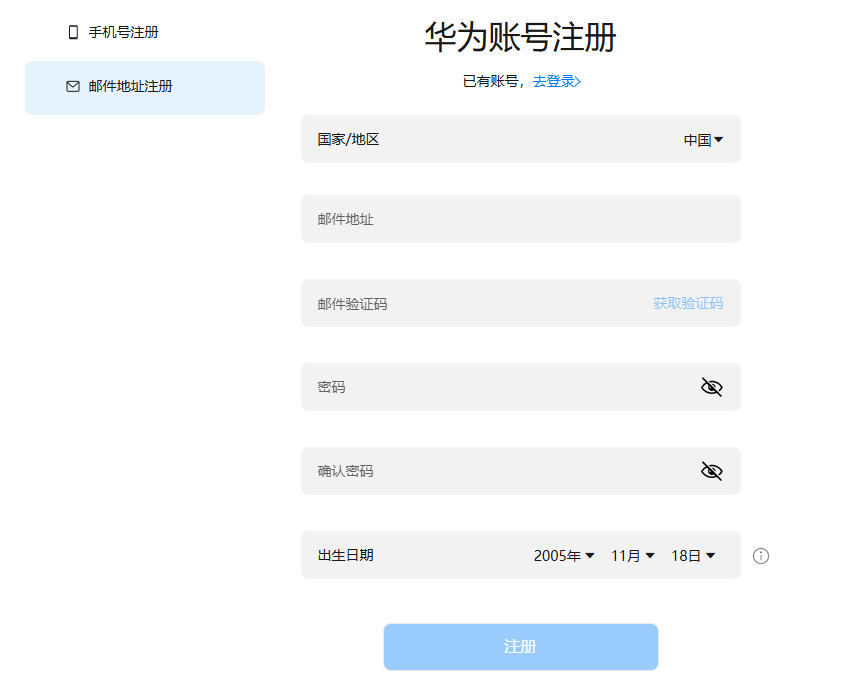868x685 pixels.
Task: Select the 邮件地址注册 tab
Action: coord(145,87)
